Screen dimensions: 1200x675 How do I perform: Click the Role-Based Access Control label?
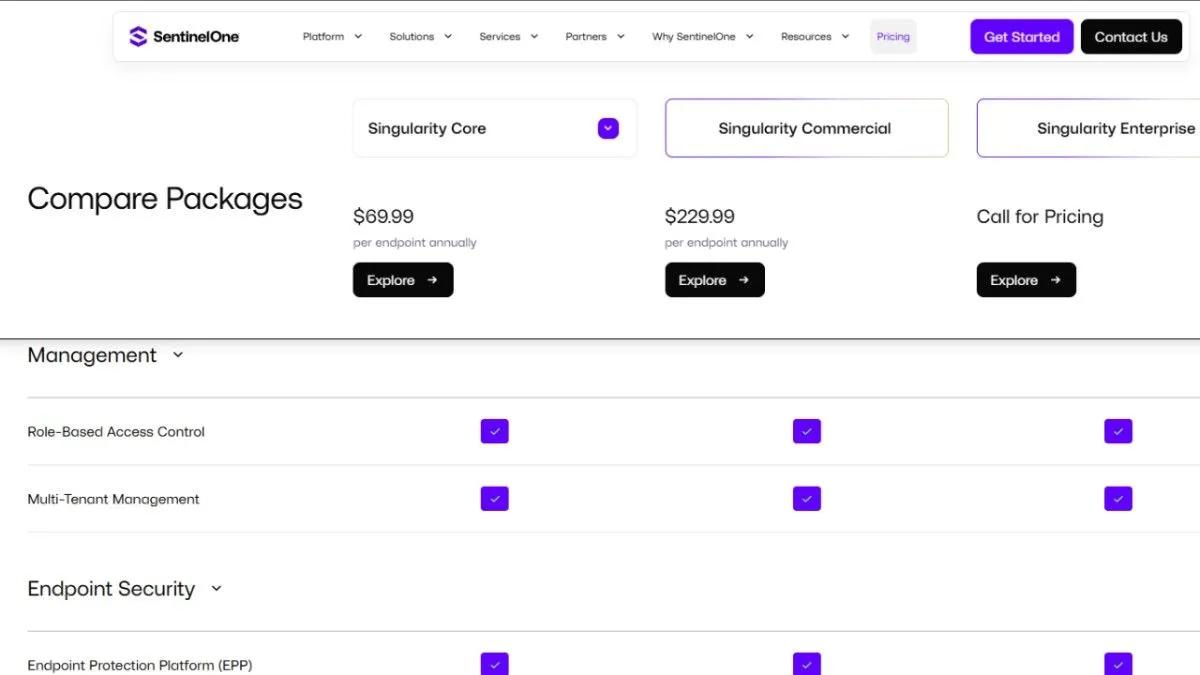click(116, 432)
